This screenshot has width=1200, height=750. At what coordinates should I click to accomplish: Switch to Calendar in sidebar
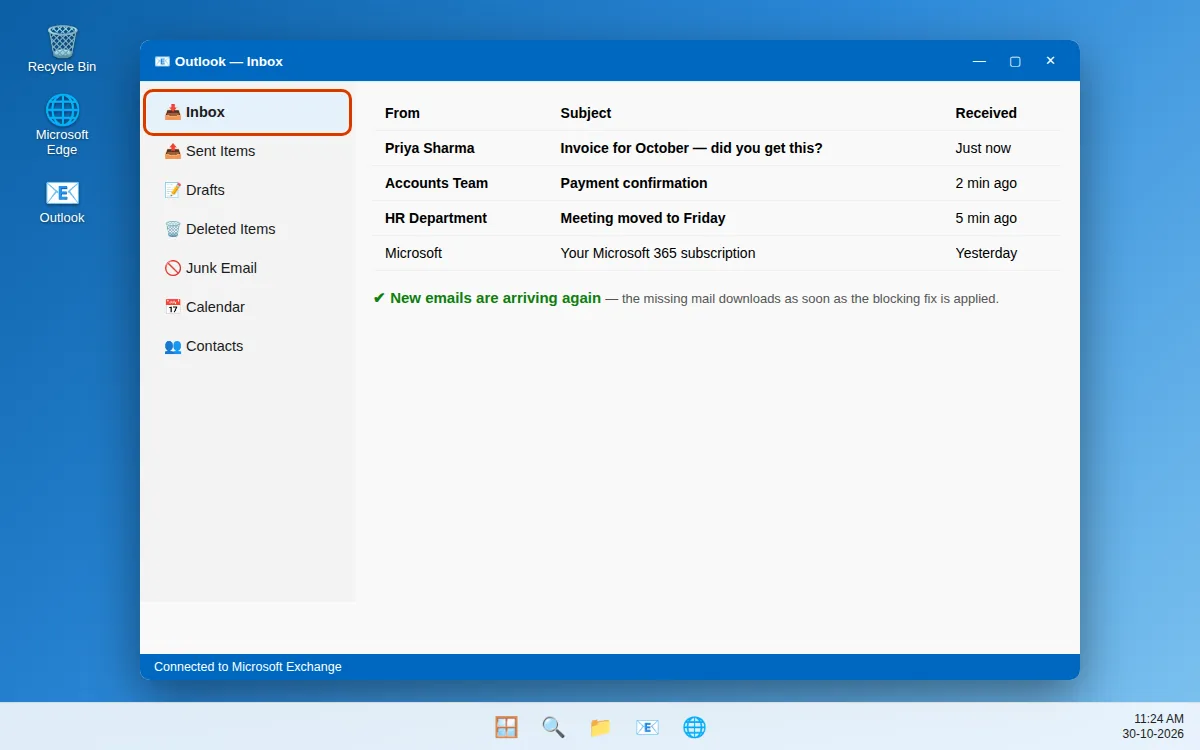coord(248,307)
